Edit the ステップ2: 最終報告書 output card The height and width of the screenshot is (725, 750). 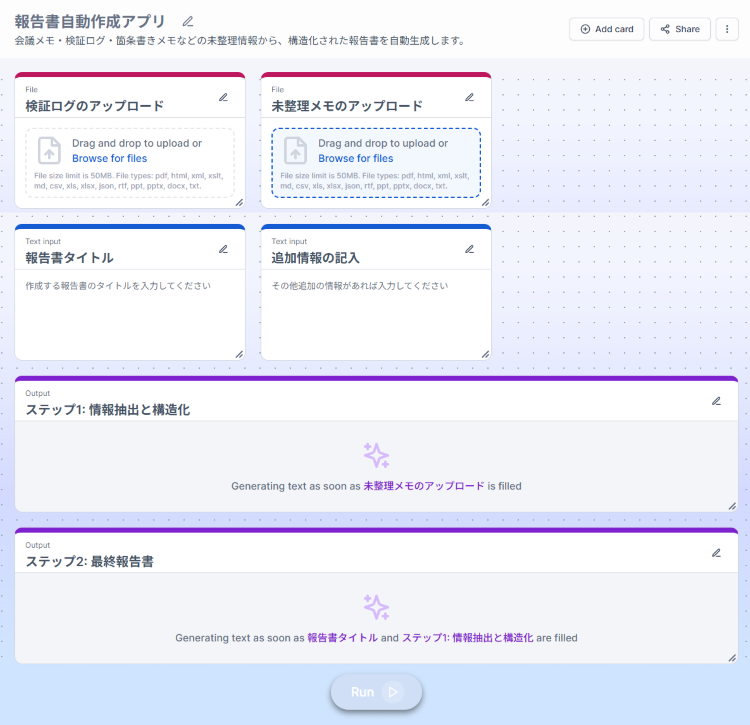(716, 552)
